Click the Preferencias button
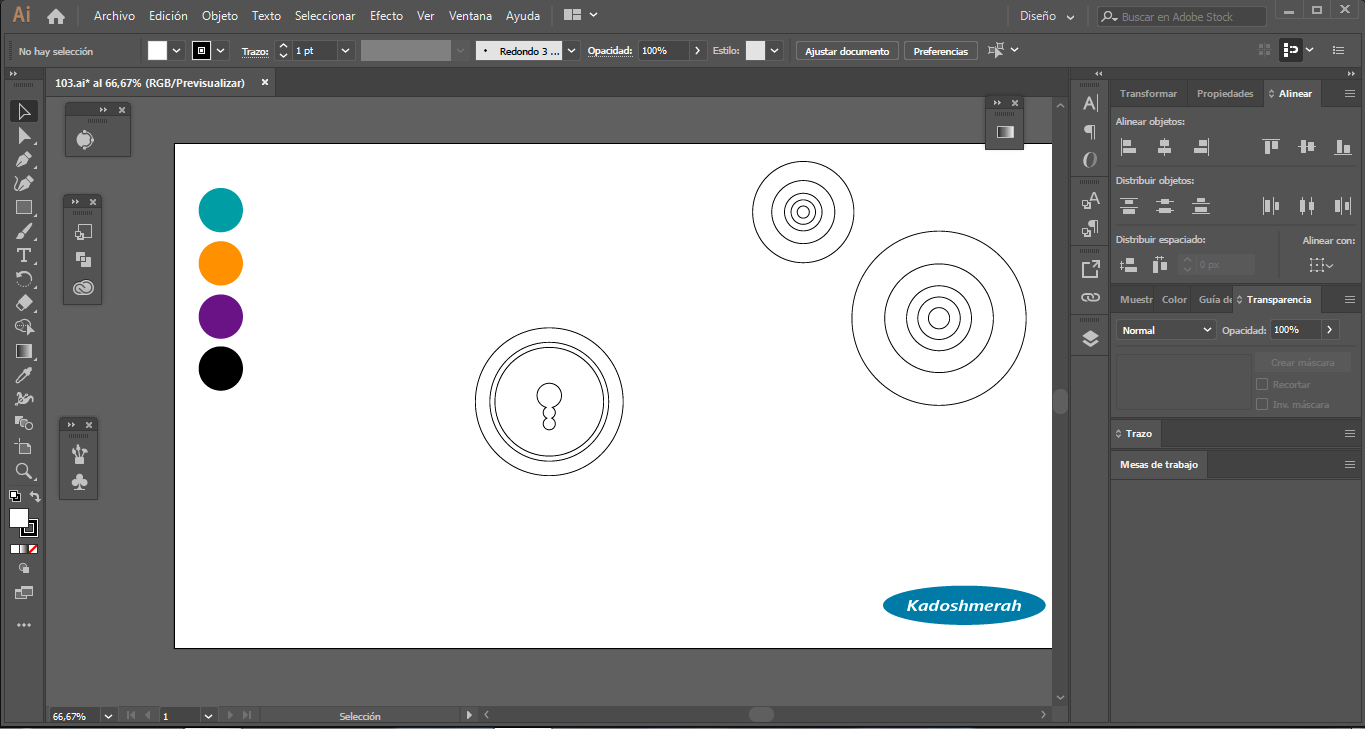1365x729 pixels. 941,51
